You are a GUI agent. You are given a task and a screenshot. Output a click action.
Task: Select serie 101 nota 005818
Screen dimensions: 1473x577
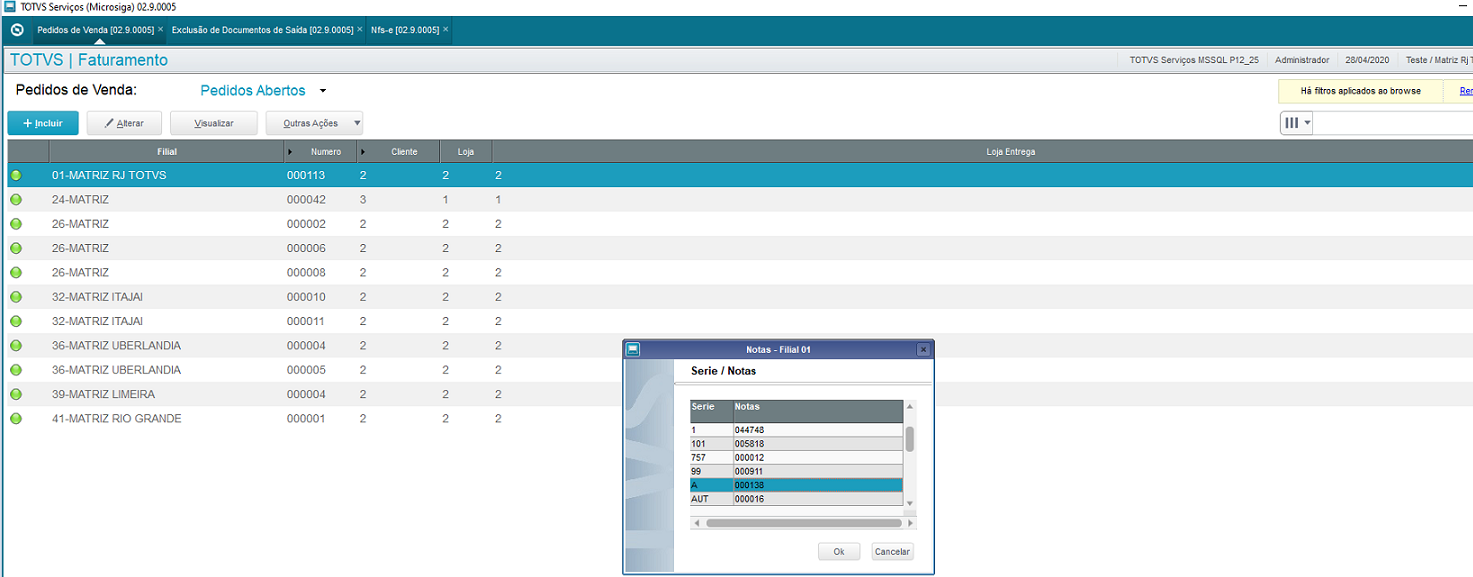pyautogui.click(x=796, y=444)
